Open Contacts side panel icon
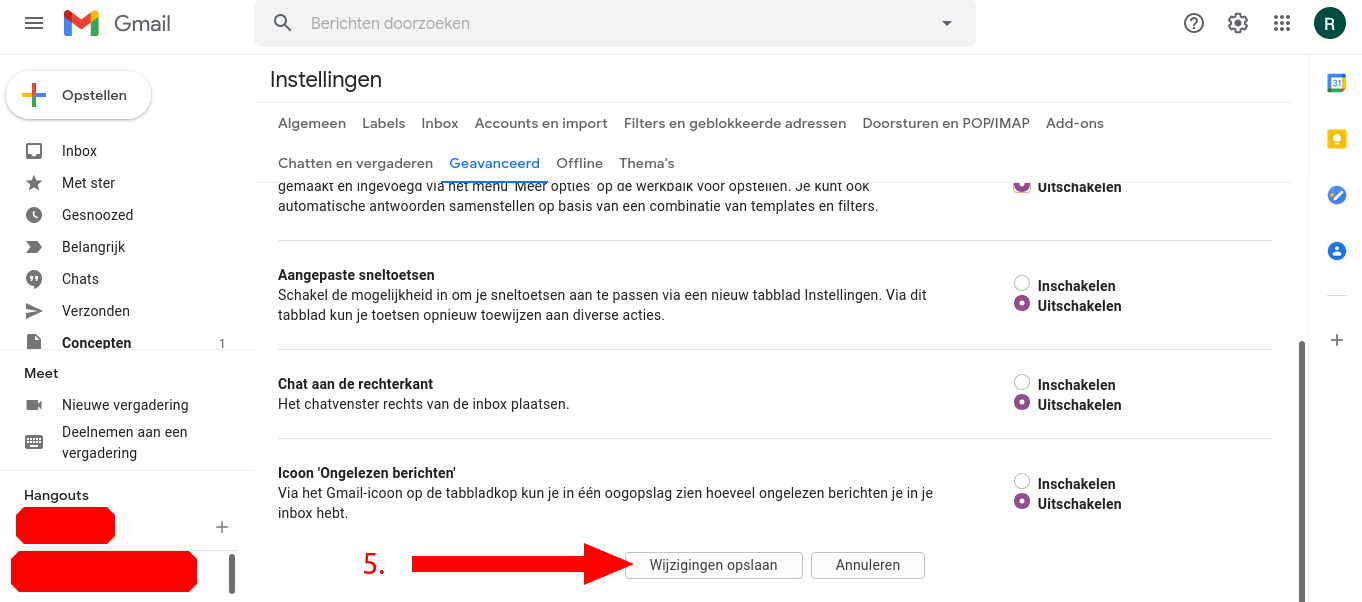This screenshot has width=1362, height=602. pyautogui.click(x=1336, y=251)
